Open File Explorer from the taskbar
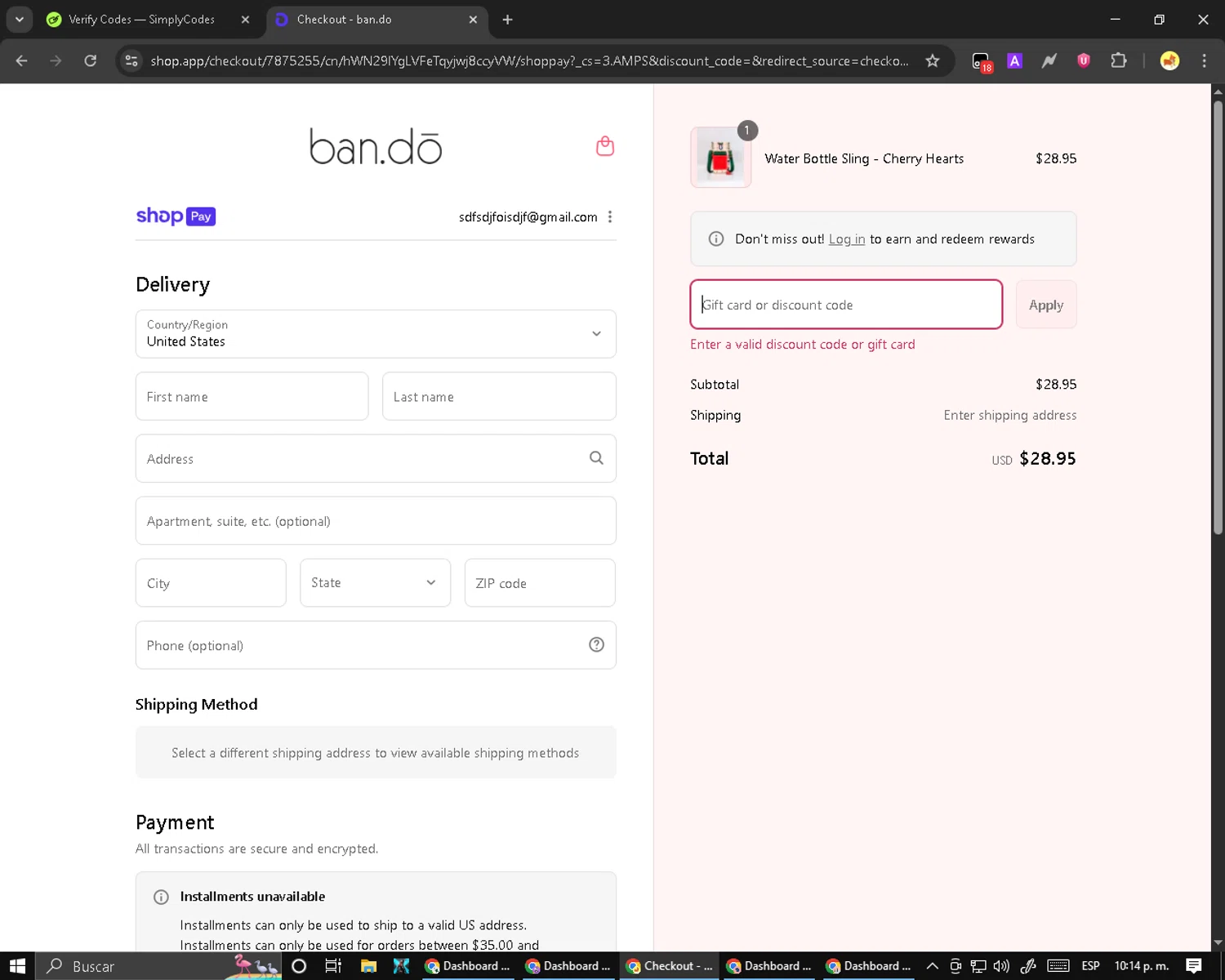 [367, 966]
